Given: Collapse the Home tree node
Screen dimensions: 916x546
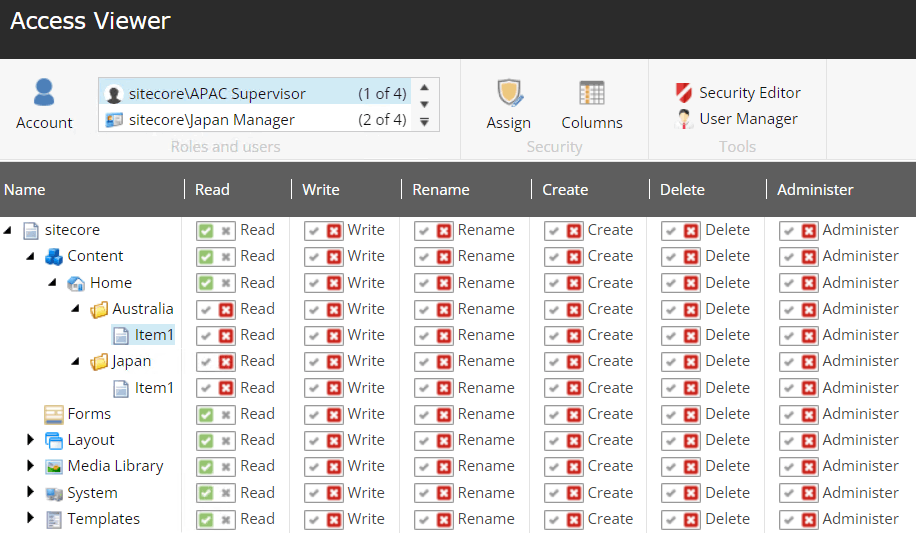Looking at the screenshot, I should pyautogui.click(x=53, y=283).
